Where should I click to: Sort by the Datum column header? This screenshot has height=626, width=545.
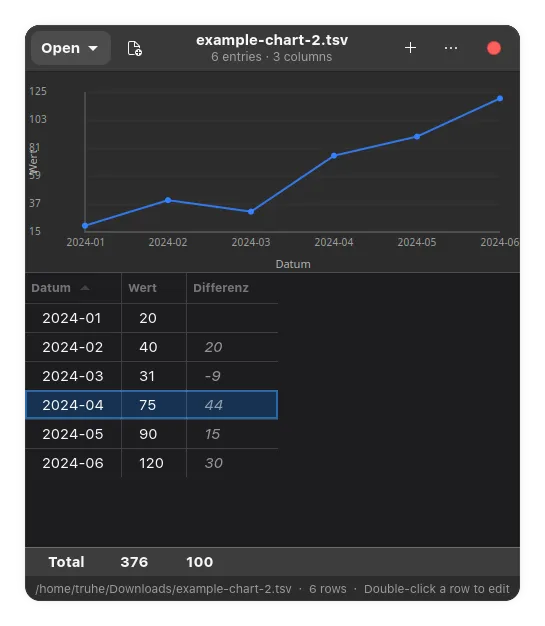(x=73, y=287)
